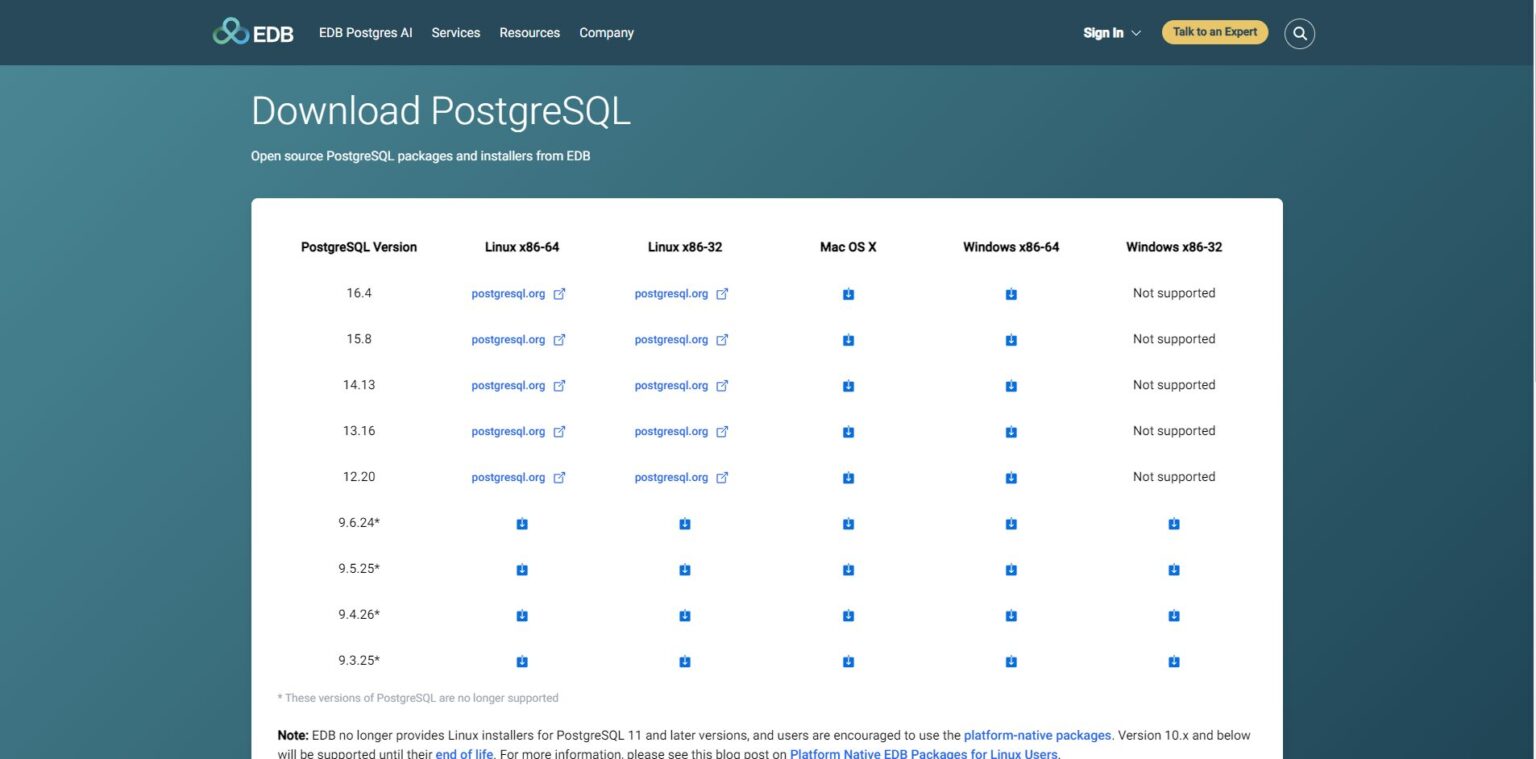Image resolution: width=1536 pixels, height=759 pixels.
Task: Open the Resources menu
Action: [x=529, y=33]
